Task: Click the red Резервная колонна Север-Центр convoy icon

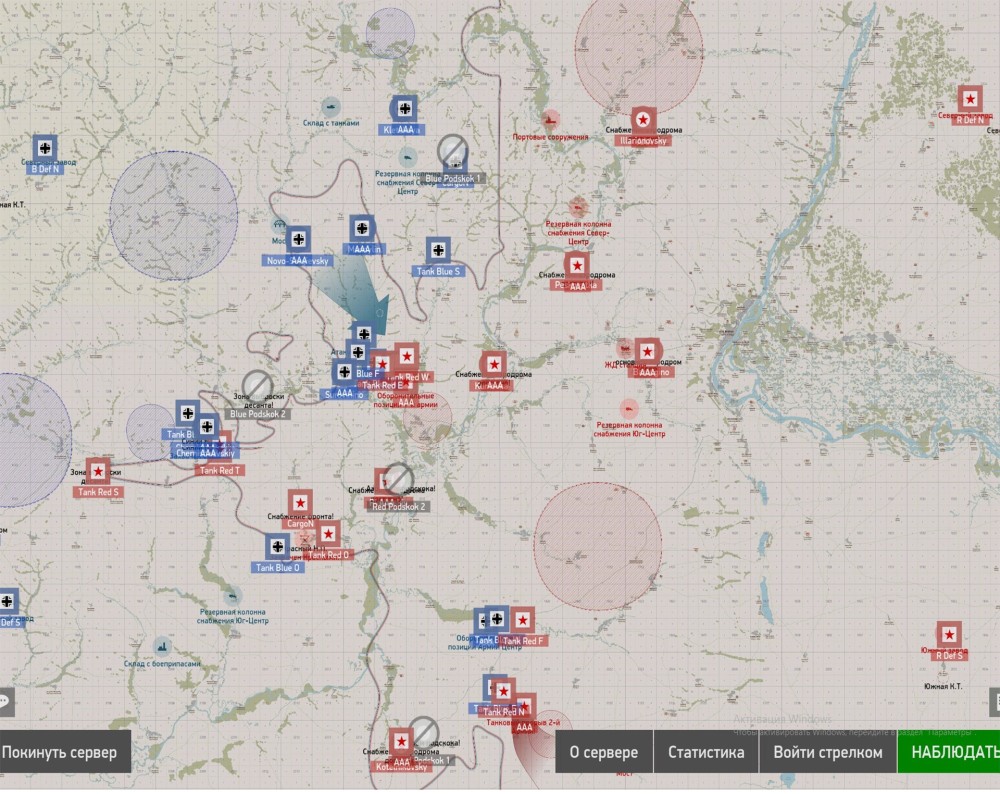Action: click(578, 207)
